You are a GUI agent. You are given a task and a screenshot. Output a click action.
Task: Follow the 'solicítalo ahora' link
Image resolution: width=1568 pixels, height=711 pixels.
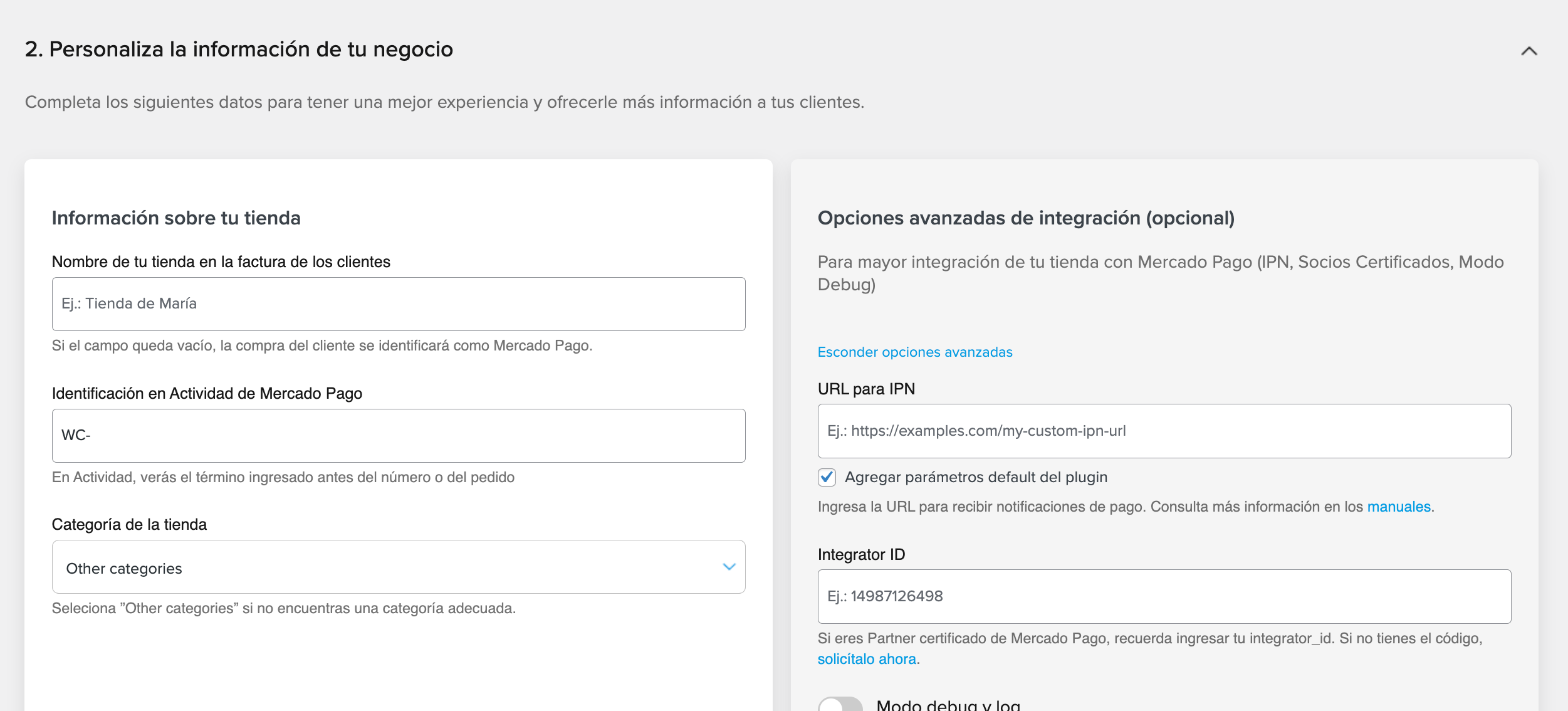point(866,659)
